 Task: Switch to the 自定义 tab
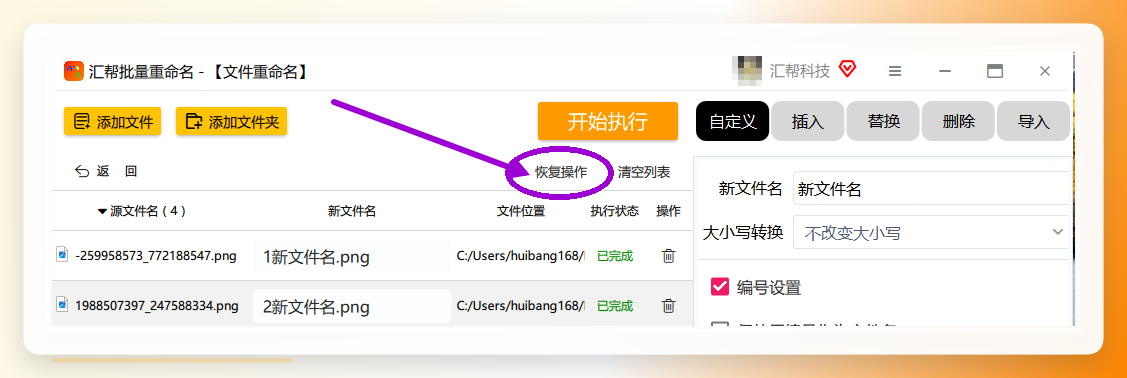coord(732,121)
